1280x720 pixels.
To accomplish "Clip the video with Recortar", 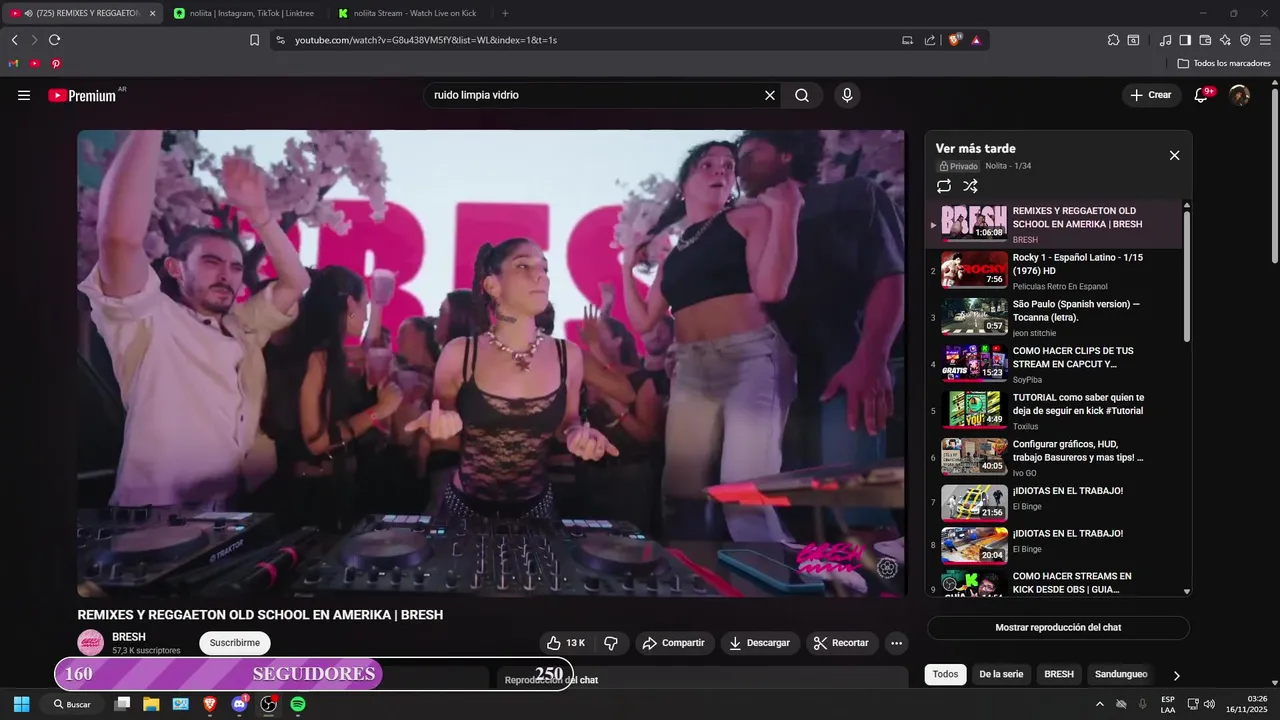I will click(842, 643).
